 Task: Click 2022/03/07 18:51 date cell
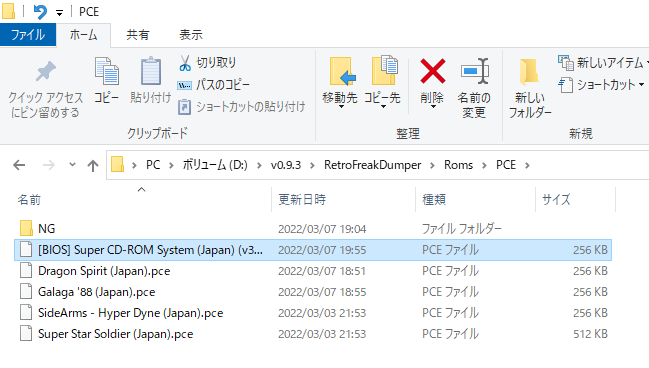pos(322,271)
